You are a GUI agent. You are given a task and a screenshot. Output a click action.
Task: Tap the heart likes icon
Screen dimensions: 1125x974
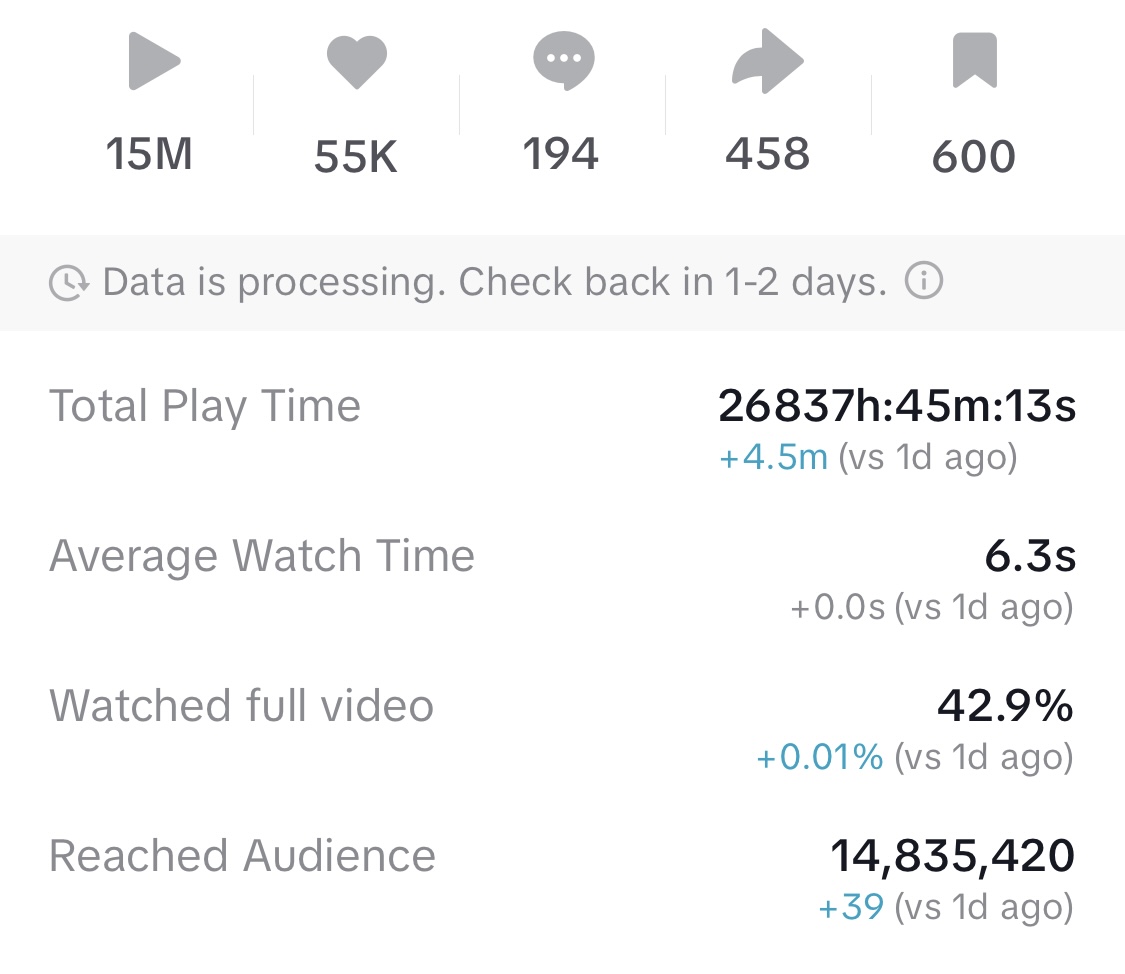coord(356,62)
